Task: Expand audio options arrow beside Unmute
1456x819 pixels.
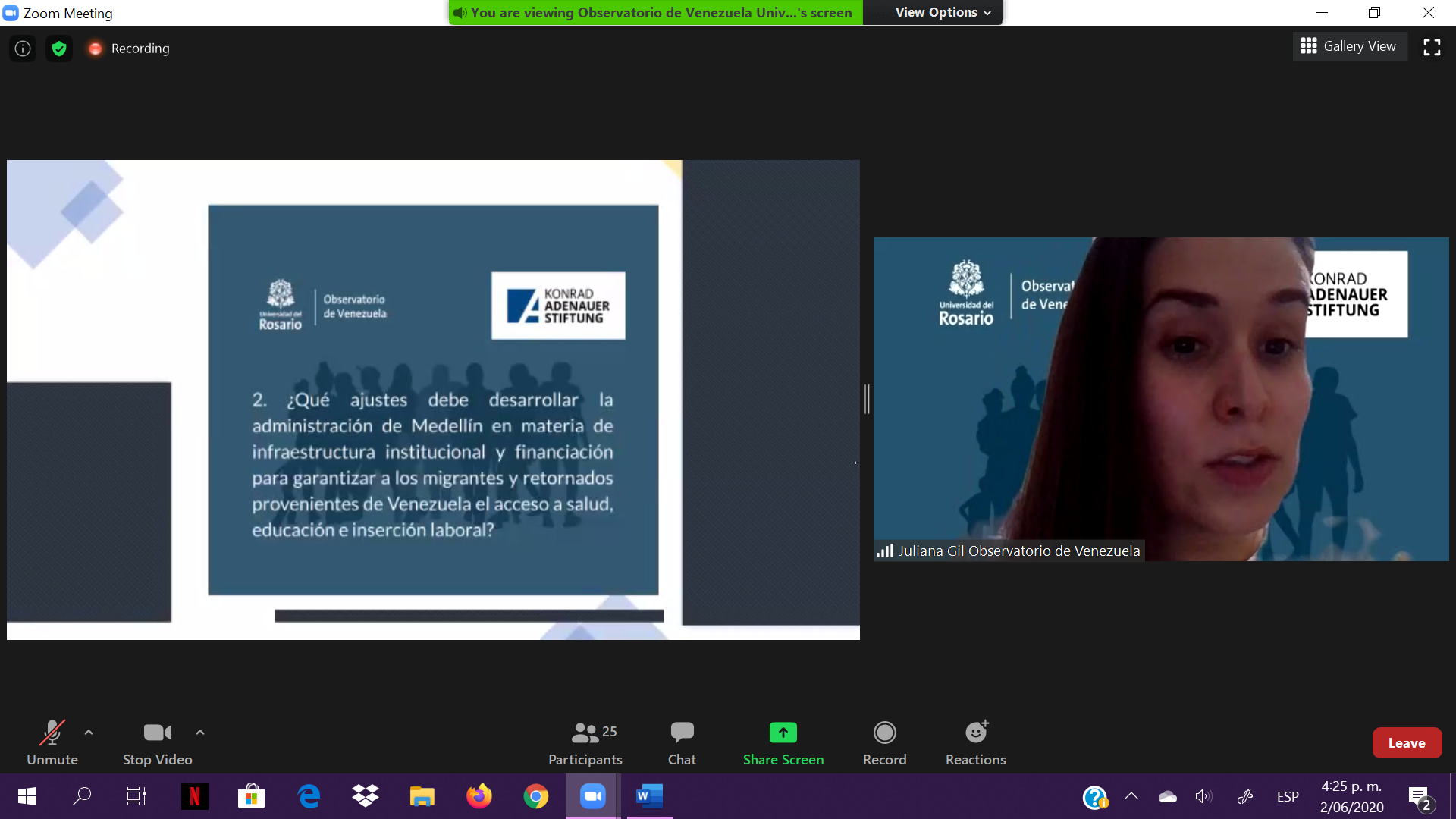Action: point(89,733)
